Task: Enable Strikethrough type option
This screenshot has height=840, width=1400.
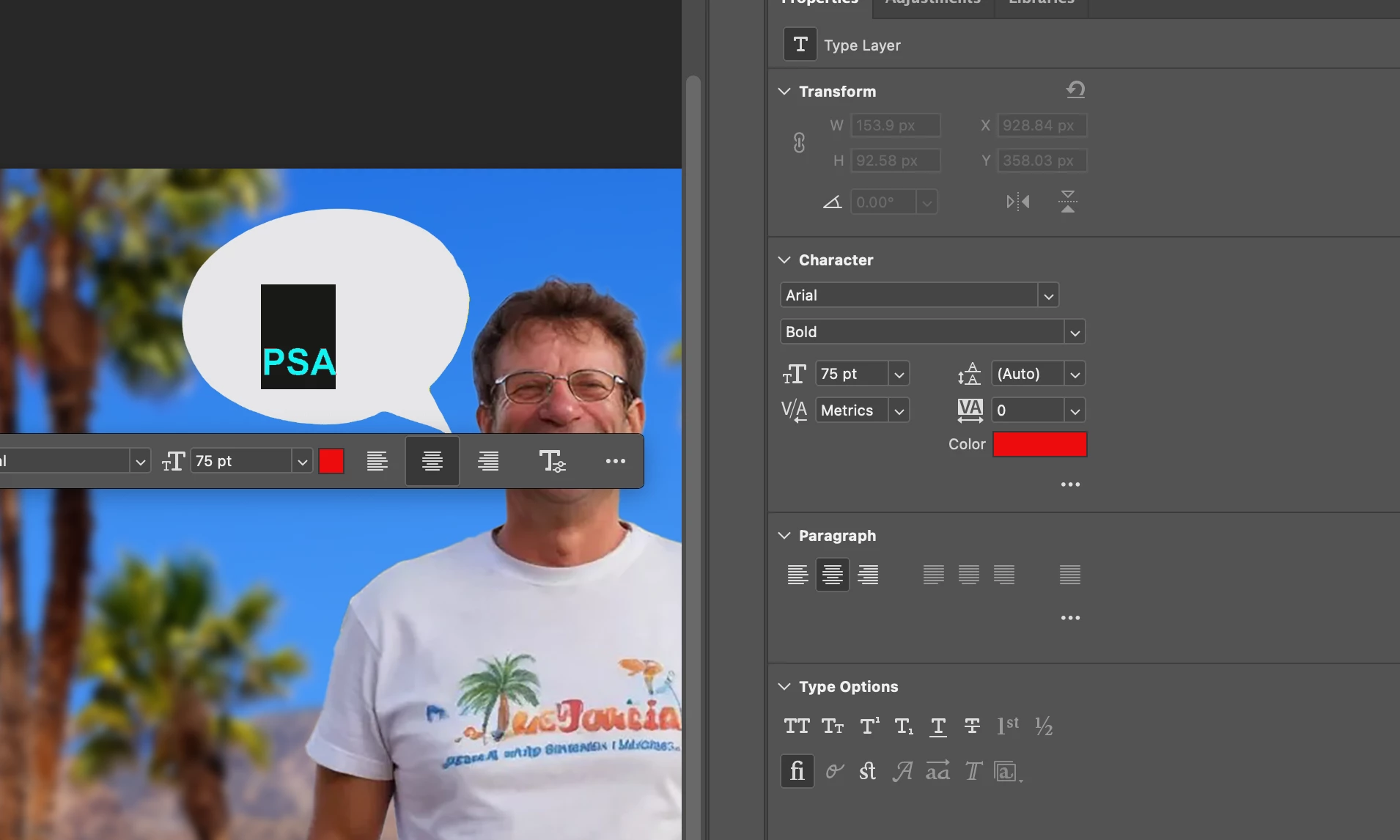Action: click(973, 726)
